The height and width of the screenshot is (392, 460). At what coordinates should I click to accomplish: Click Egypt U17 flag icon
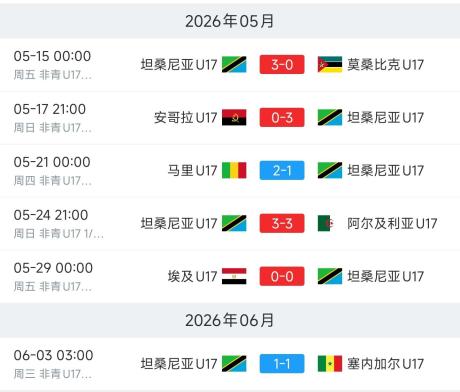(x=234, y=276)
